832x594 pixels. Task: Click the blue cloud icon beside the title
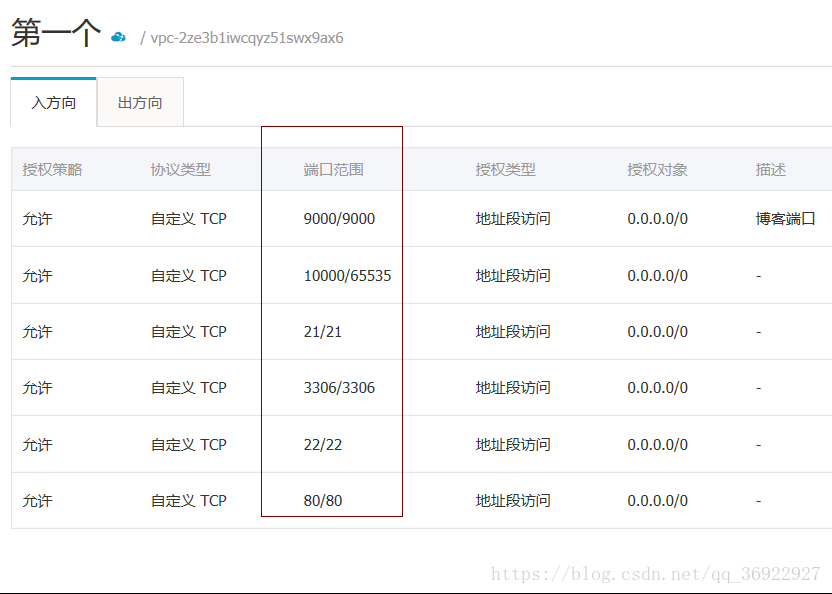[x=118, y=37]
